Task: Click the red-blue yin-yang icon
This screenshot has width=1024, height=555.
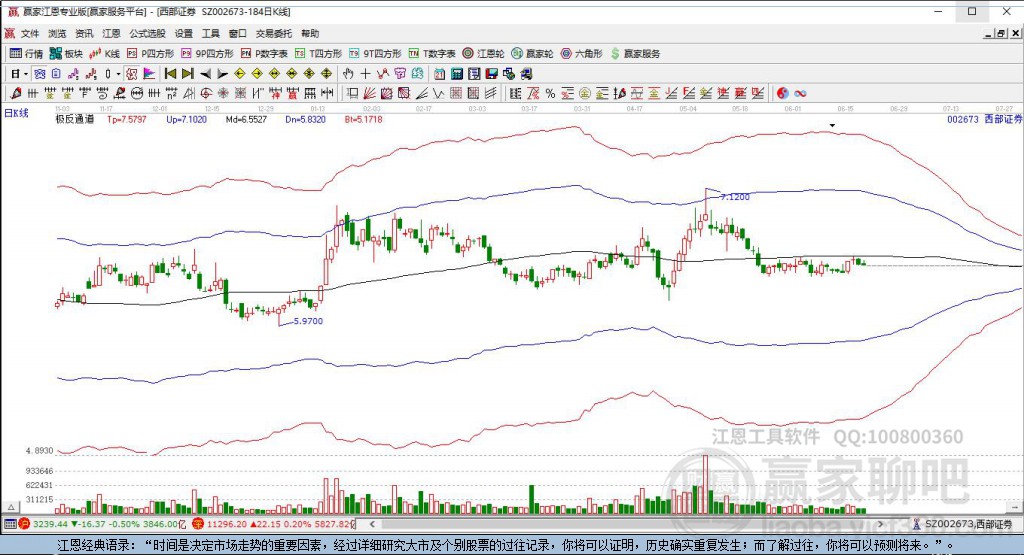Action: 782,93
